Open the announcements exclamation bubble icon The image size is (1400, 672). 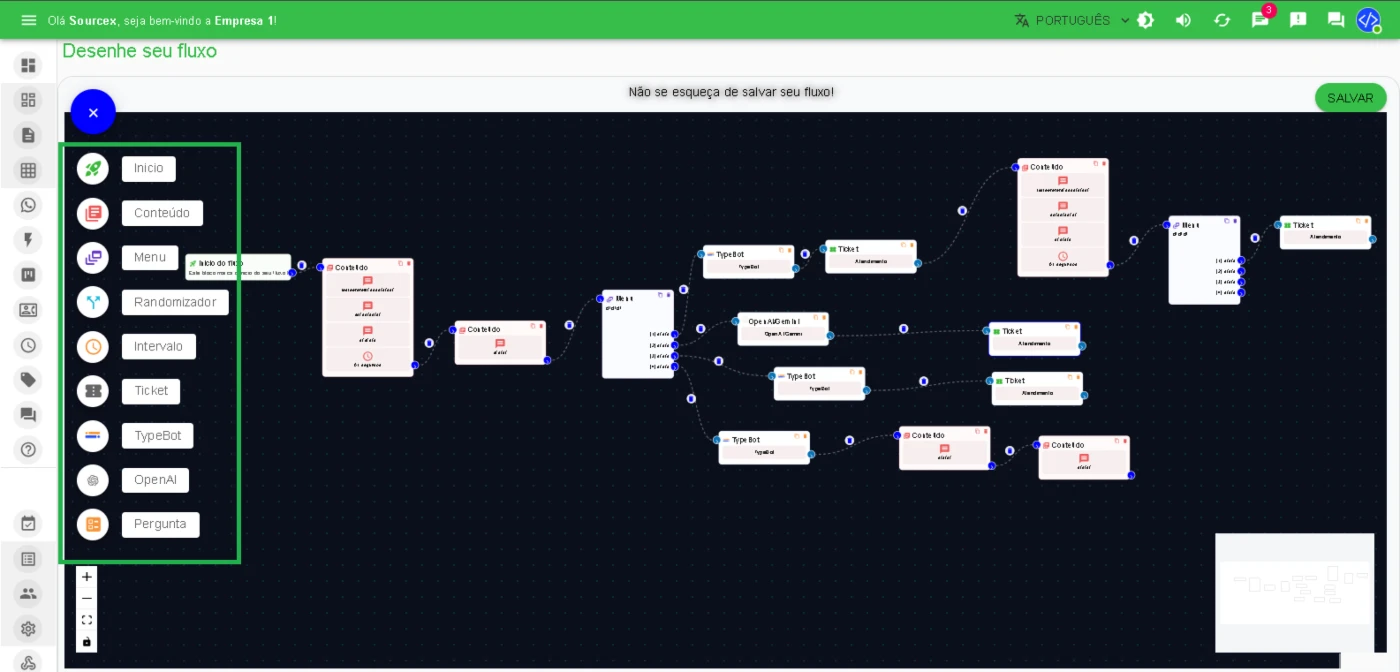click(x=1298, y=20)
